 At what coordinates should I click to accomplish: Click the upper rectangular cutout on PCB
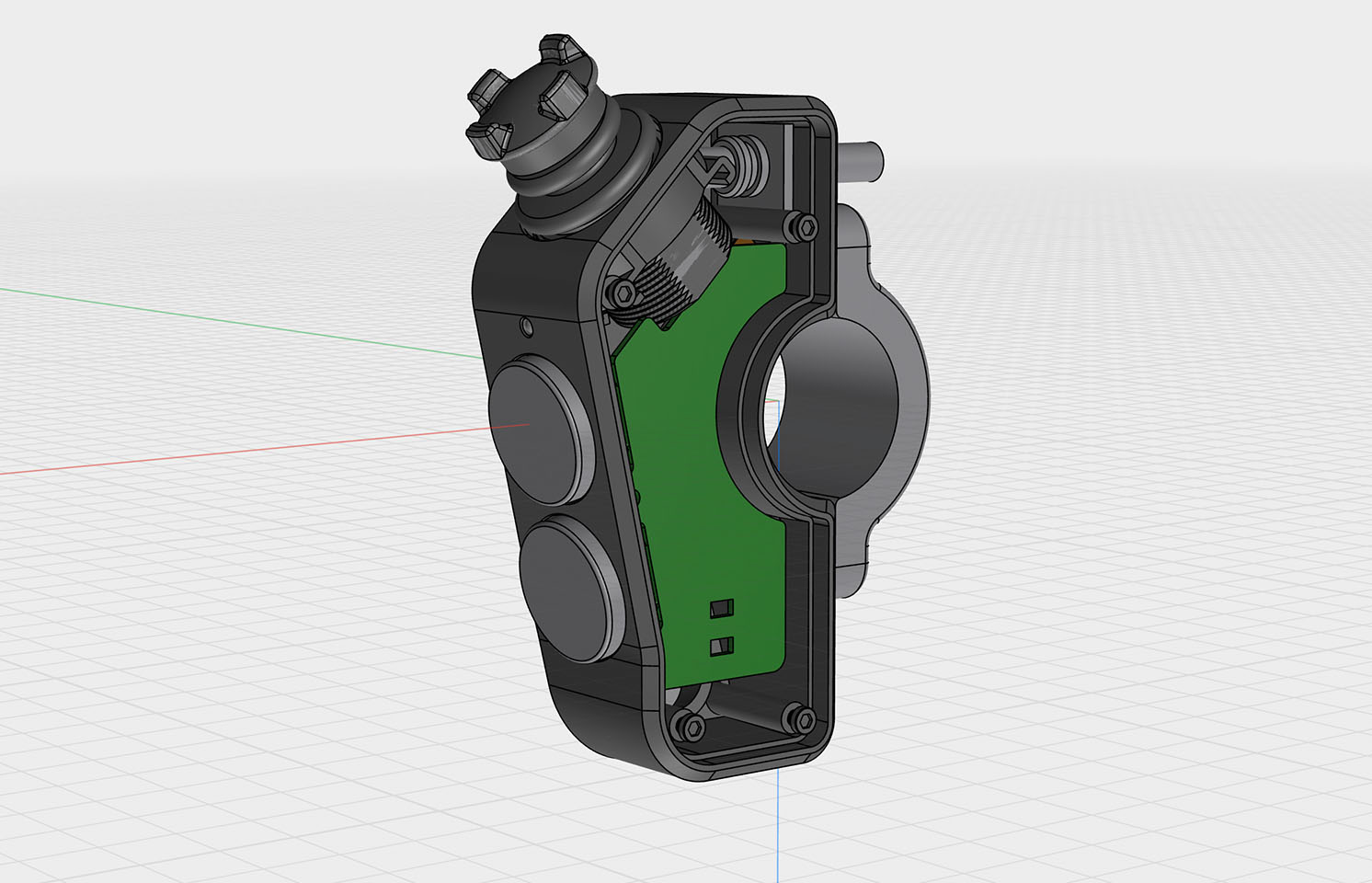pos(722,608)
